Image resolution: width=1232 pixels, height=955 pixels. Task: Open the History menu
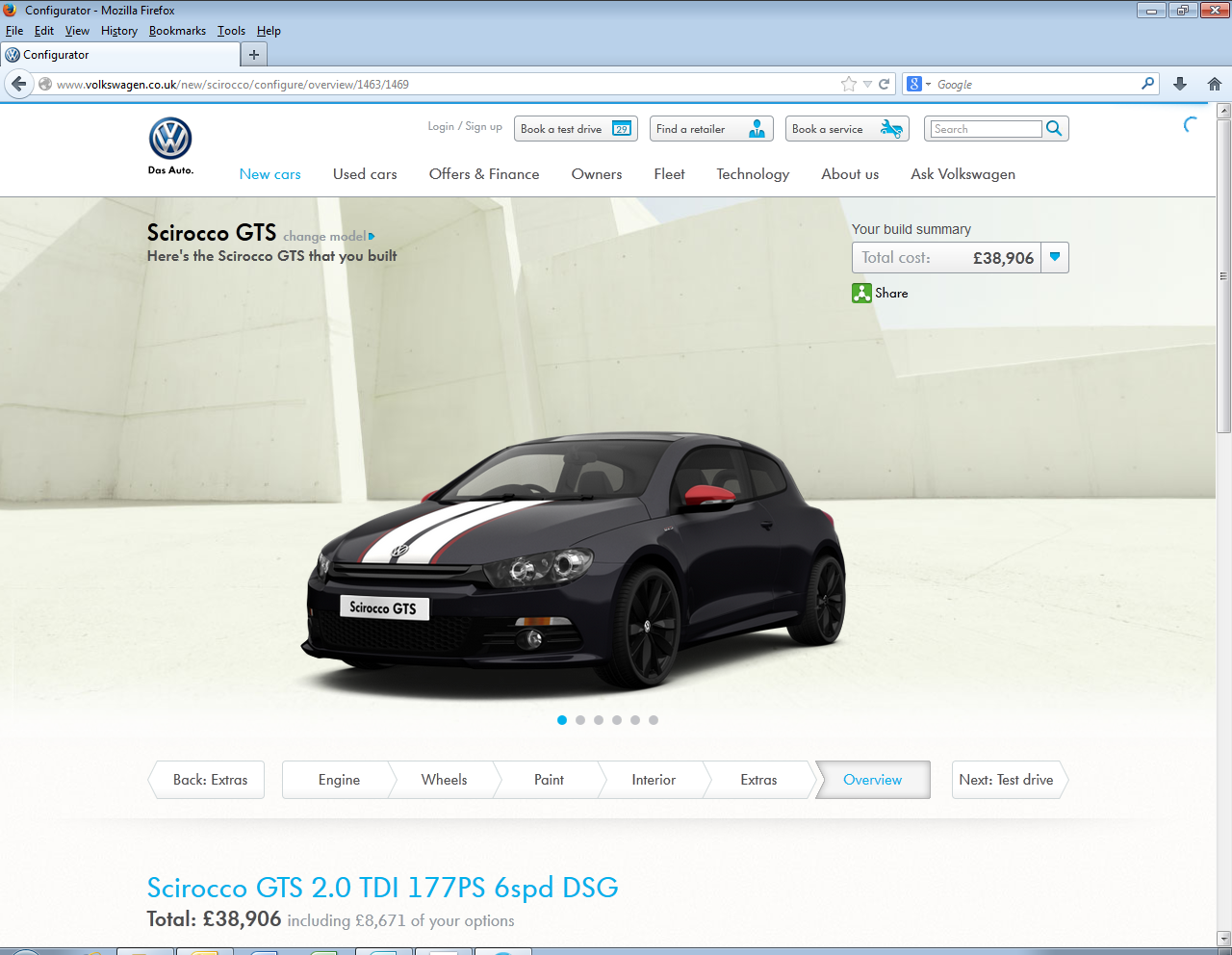point(119,31)
